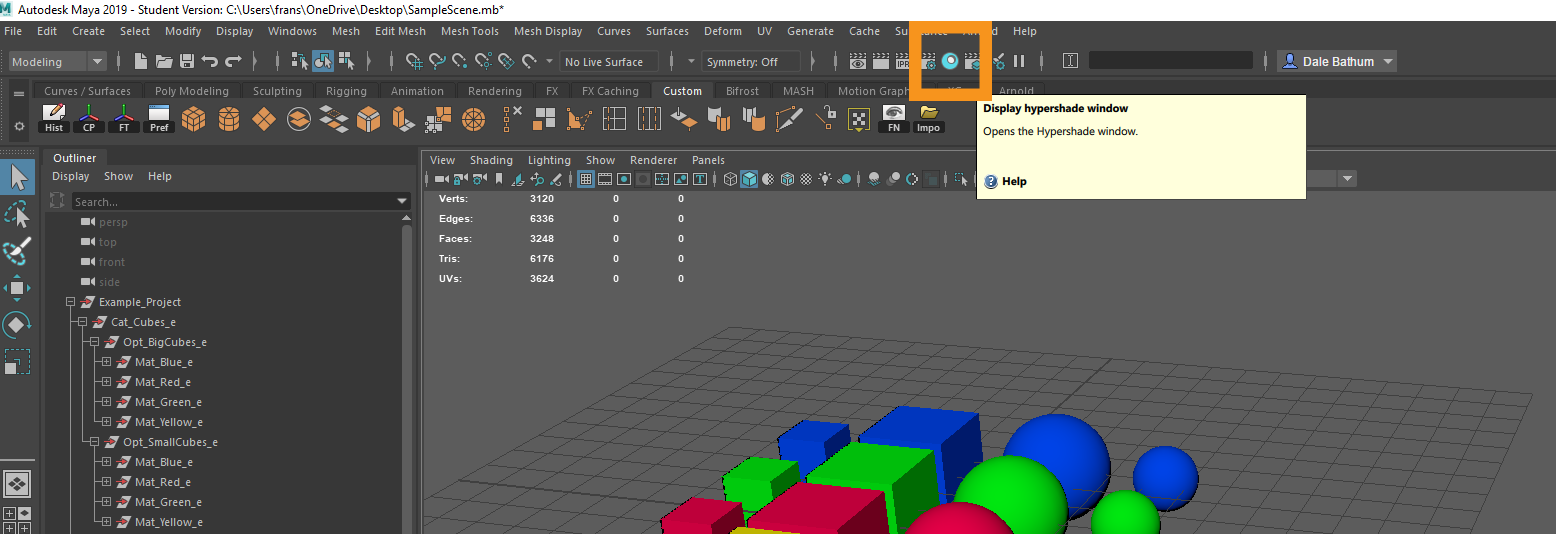Save the scene with the disk icon
Viewport: 1556px width, 534px height.
(187, 61)
